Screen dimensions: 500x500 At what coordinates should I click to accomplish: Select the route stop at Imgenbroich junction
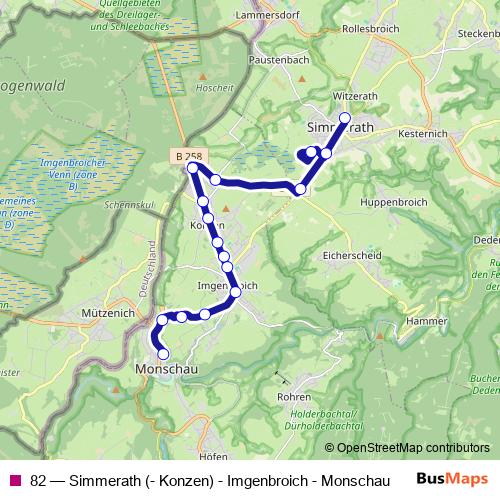(x=235, y=292)
